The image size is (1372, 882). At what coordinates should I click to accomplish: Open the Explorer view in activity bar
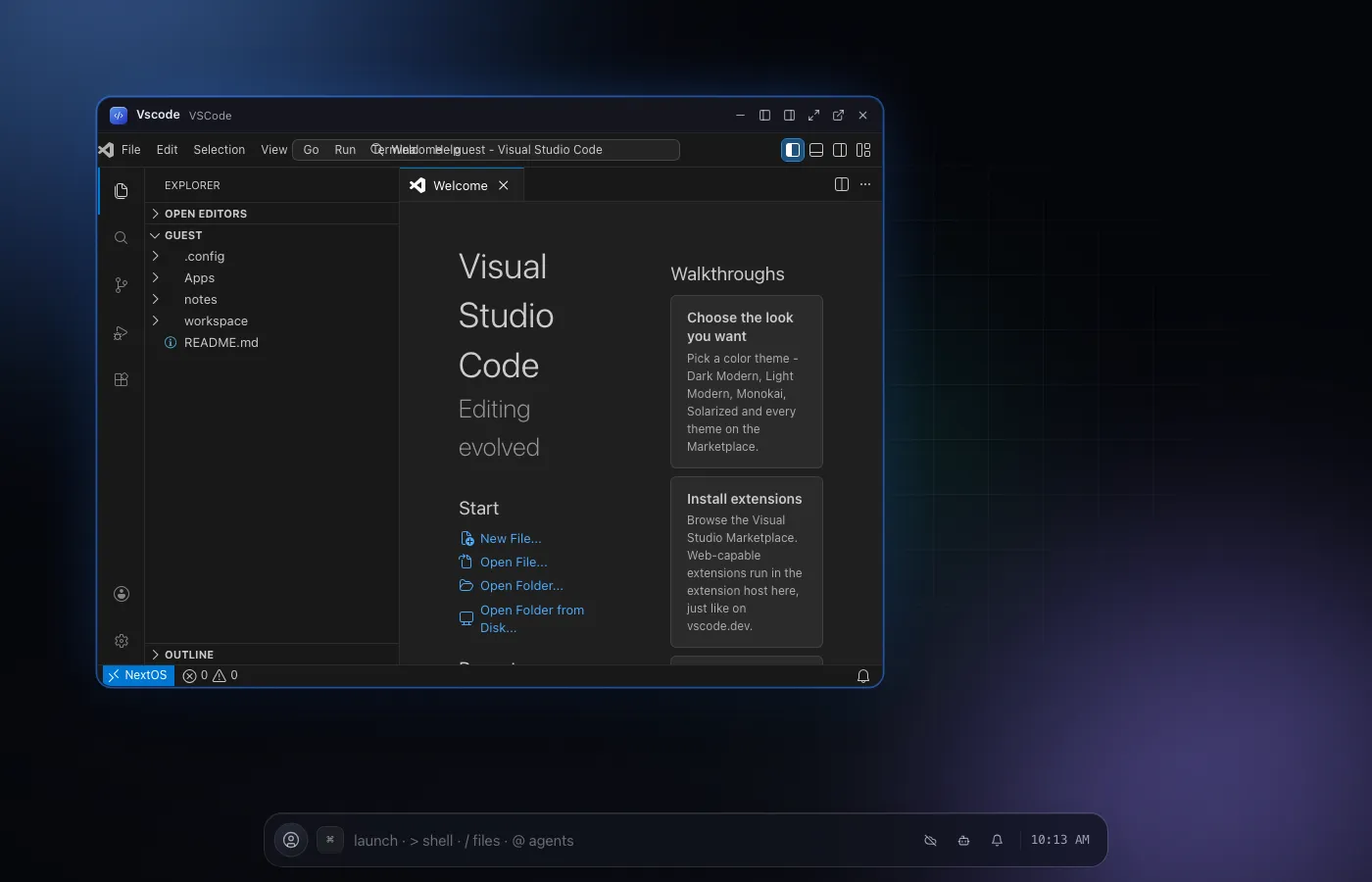coord(122,191)
